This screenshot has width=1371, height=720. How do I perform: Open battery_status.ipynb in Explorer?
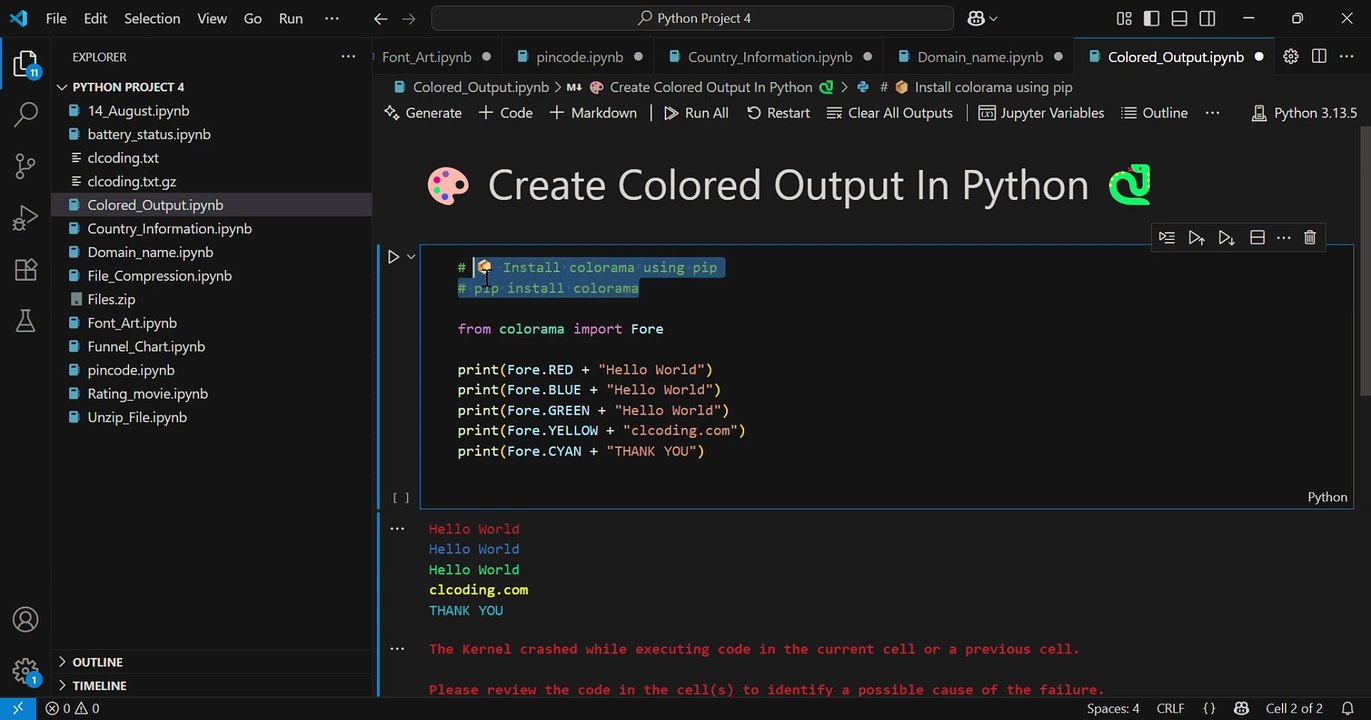point(211,134)
